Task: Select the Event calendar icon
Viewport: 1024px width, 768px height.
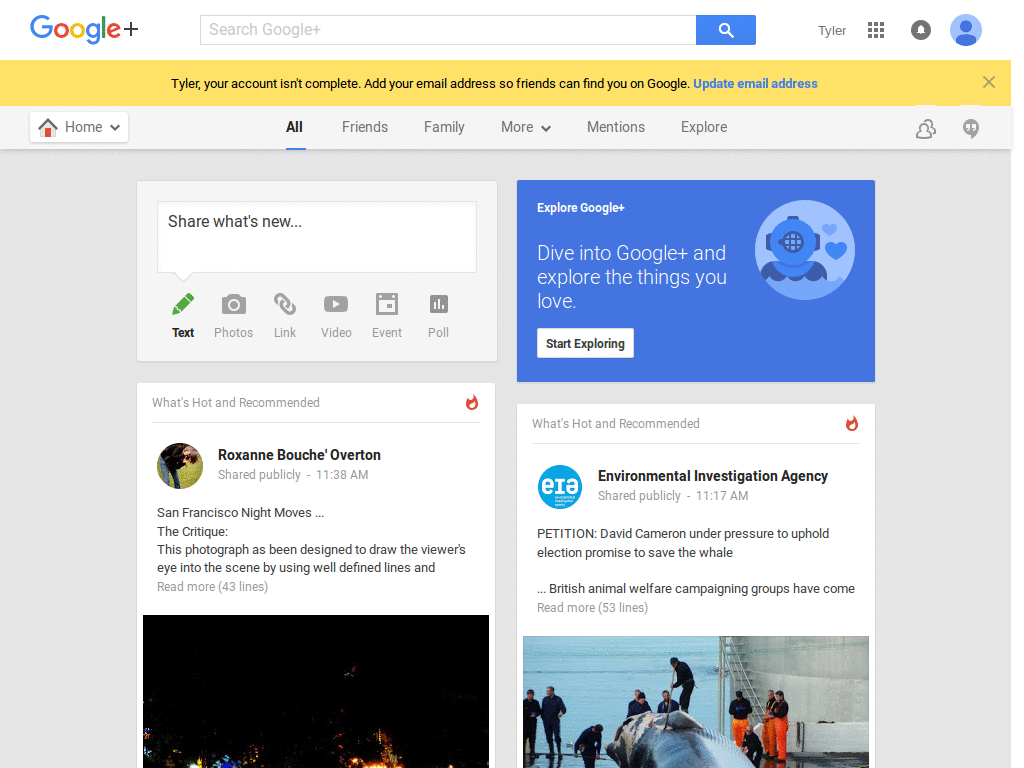Action: [387, 304]
